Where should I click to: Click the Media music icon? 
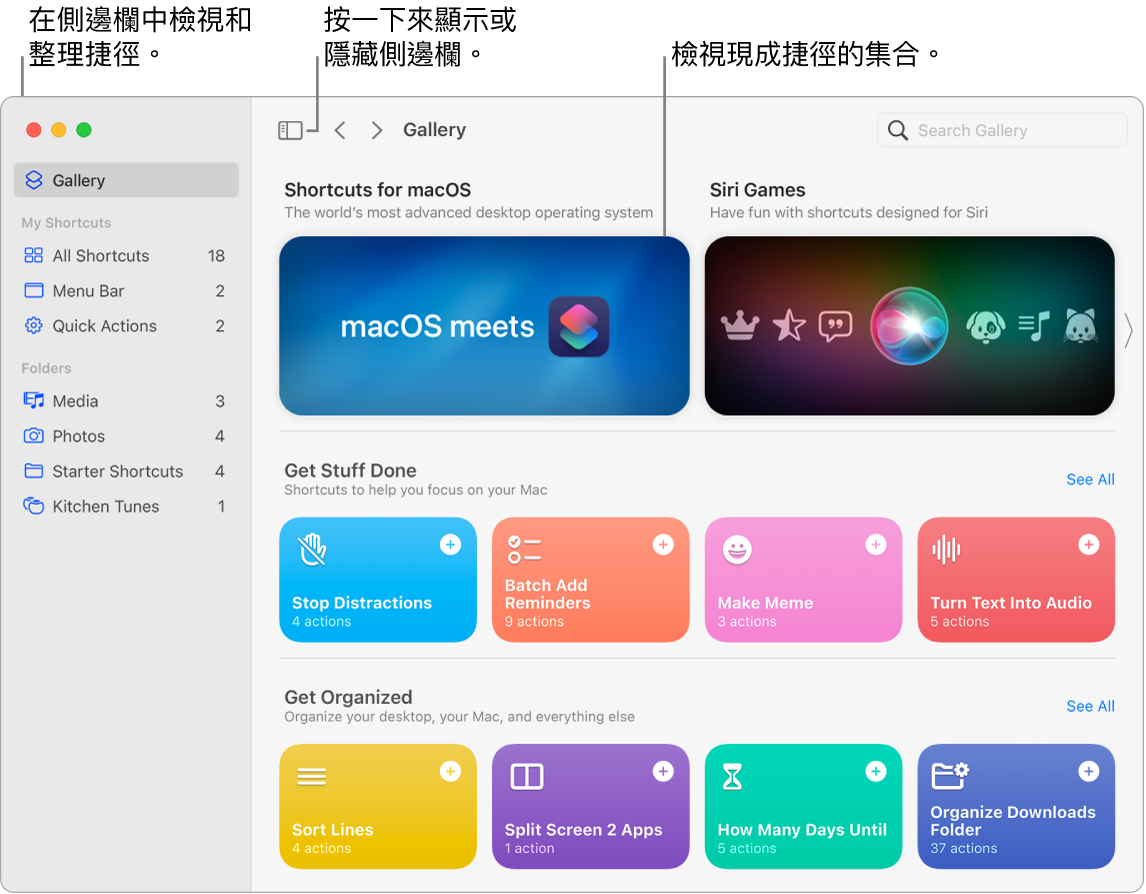[34, 401]
